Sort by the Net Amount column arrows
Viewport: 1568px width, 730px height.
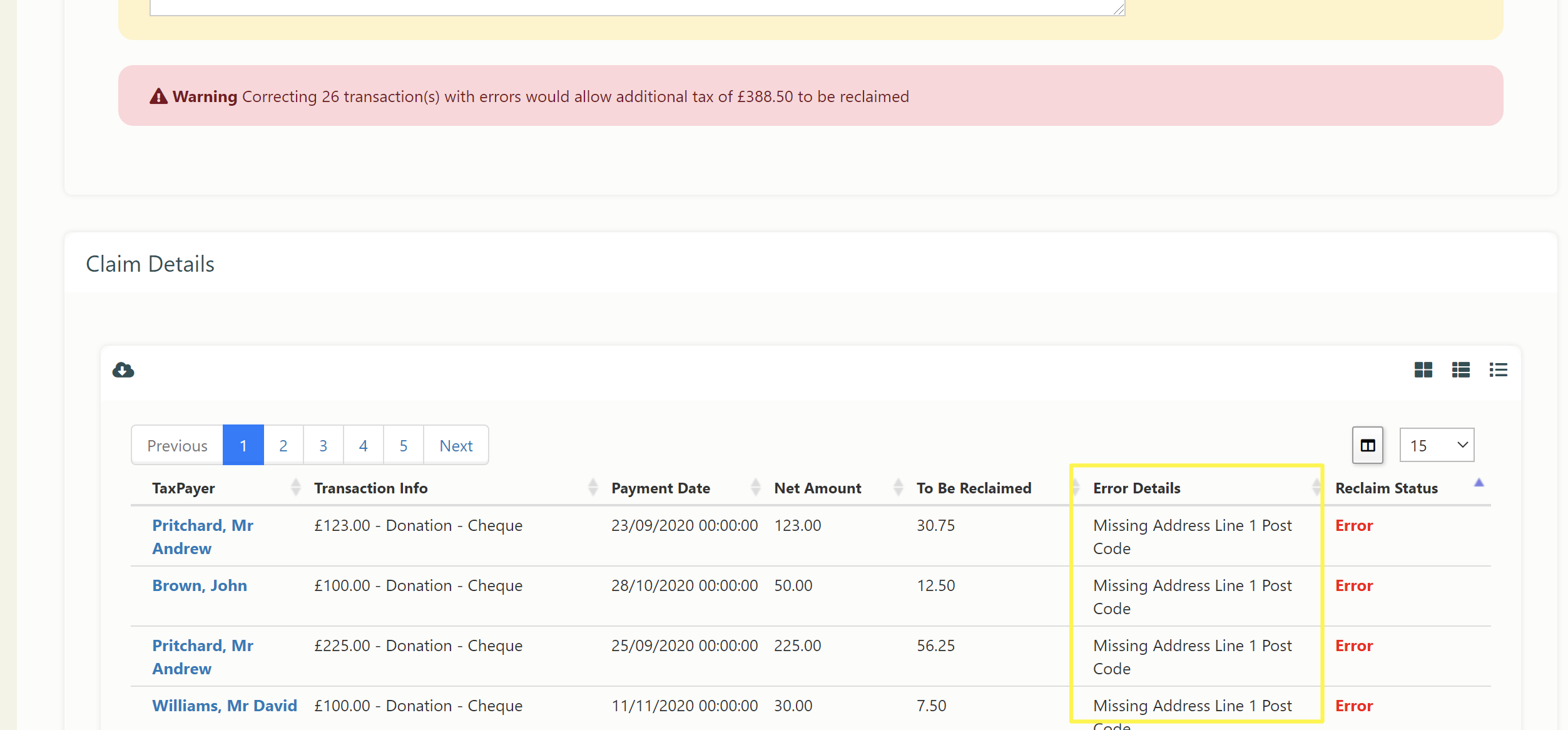(898, 488)
